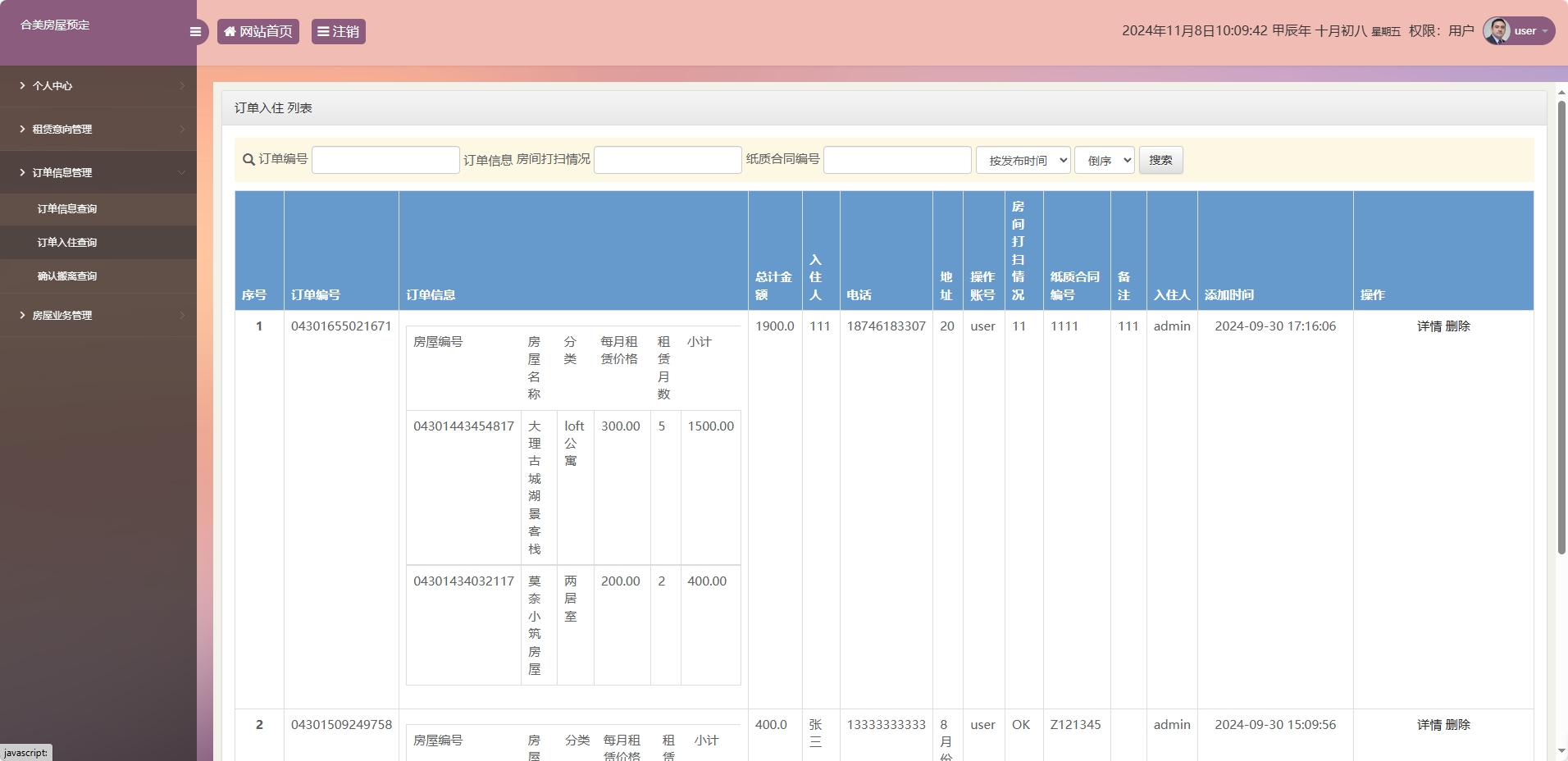Click the list icon on 注销 button
Viewport: 1568px width, 761px height.
point(324,31)
